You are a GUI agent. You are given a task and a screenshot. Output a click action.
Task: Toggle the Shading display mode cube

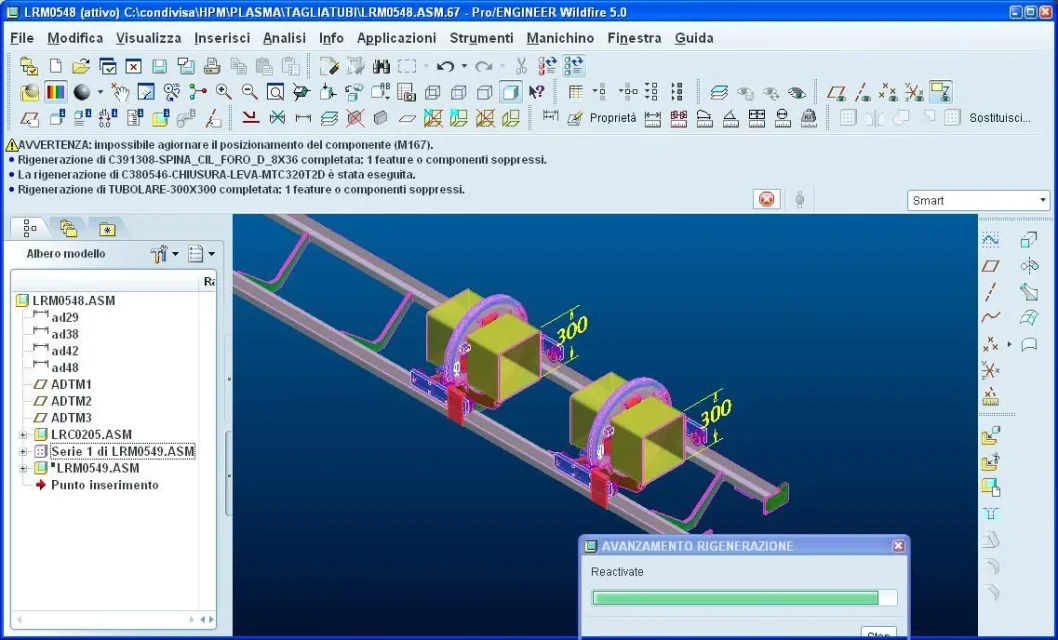[x=511, y=92]
